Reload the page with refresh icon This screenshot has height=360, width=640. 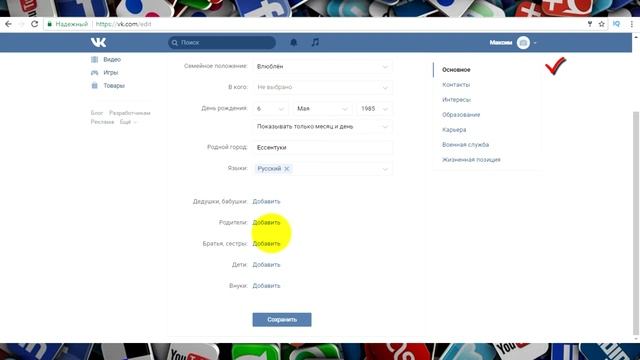click(35, 24)
